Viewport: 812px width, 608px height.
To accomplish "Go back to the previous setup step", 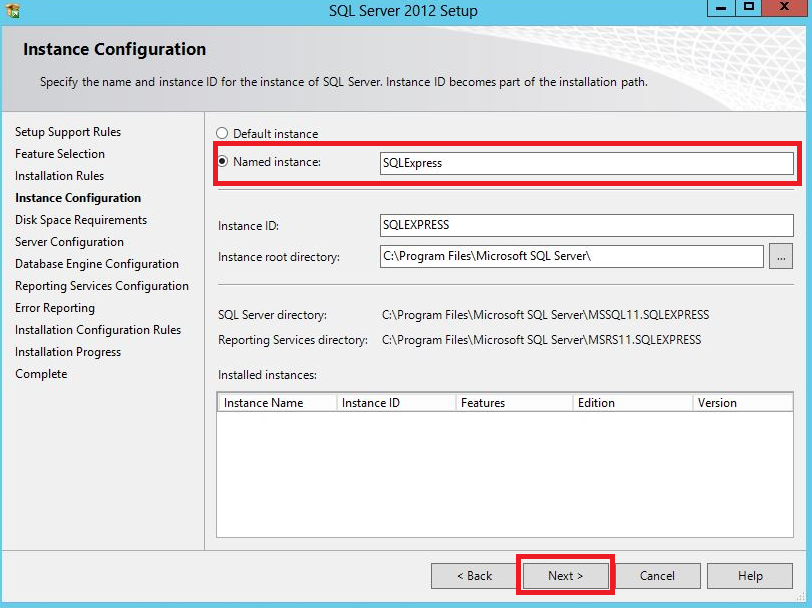I will [474, 576].
